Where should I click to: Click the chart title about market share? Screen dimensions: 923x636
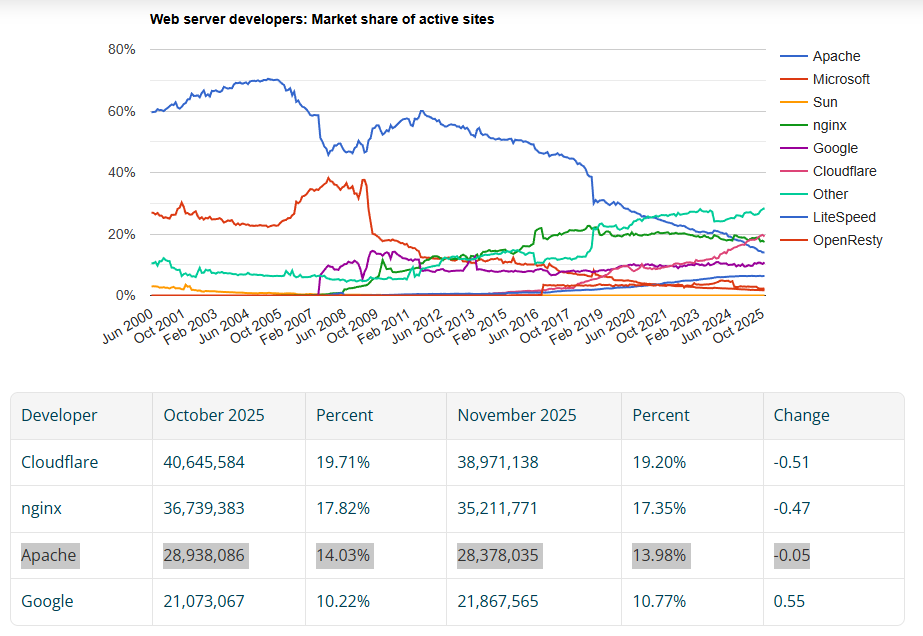coord(321,19)
